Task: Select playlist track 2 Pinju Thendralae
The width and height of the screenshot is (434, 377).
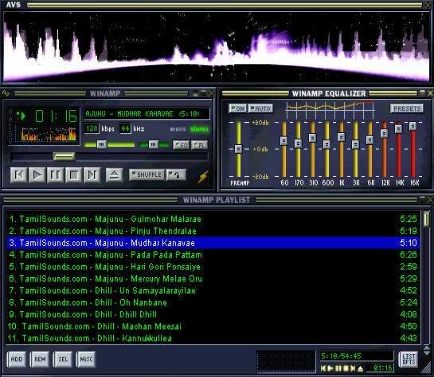Action: (213, 231)
